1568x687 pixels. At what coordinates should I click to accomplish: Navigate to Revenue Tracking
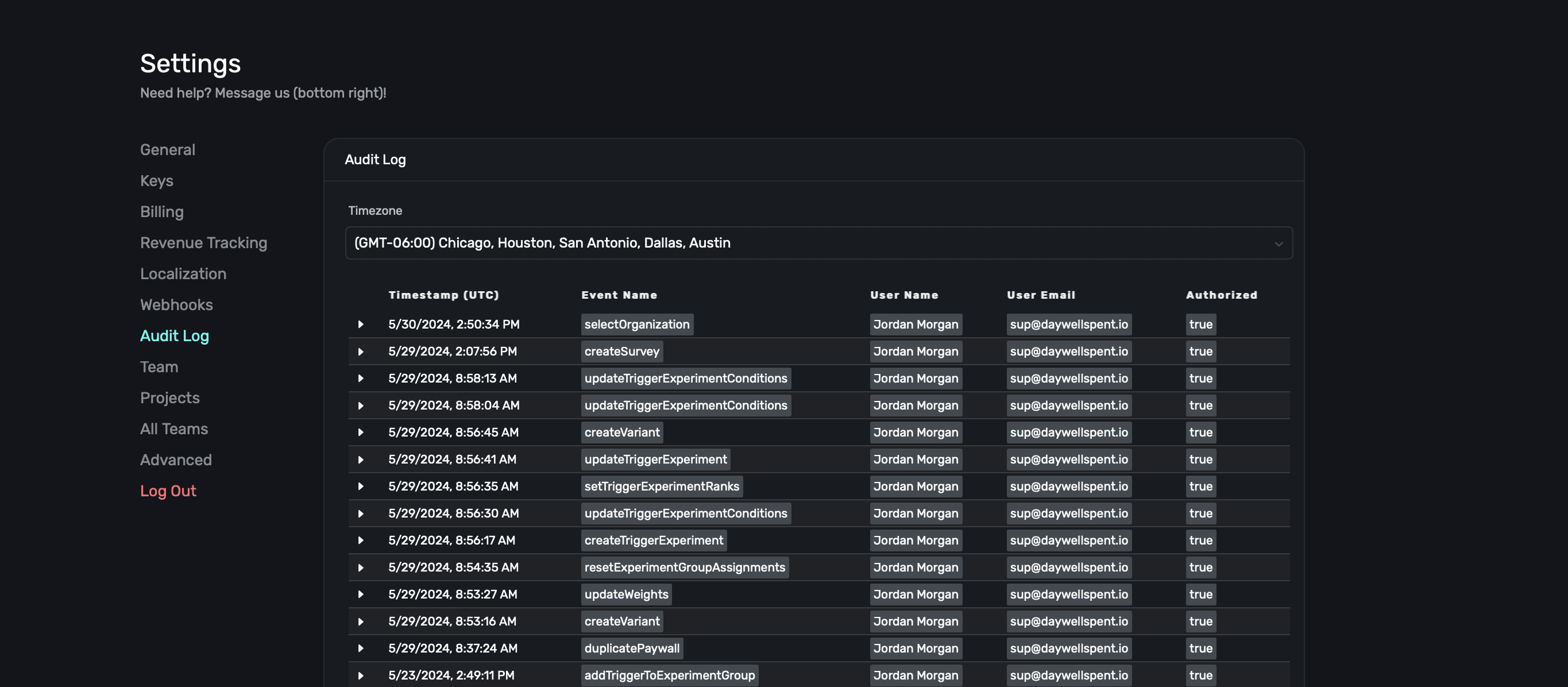pos(203,243)
